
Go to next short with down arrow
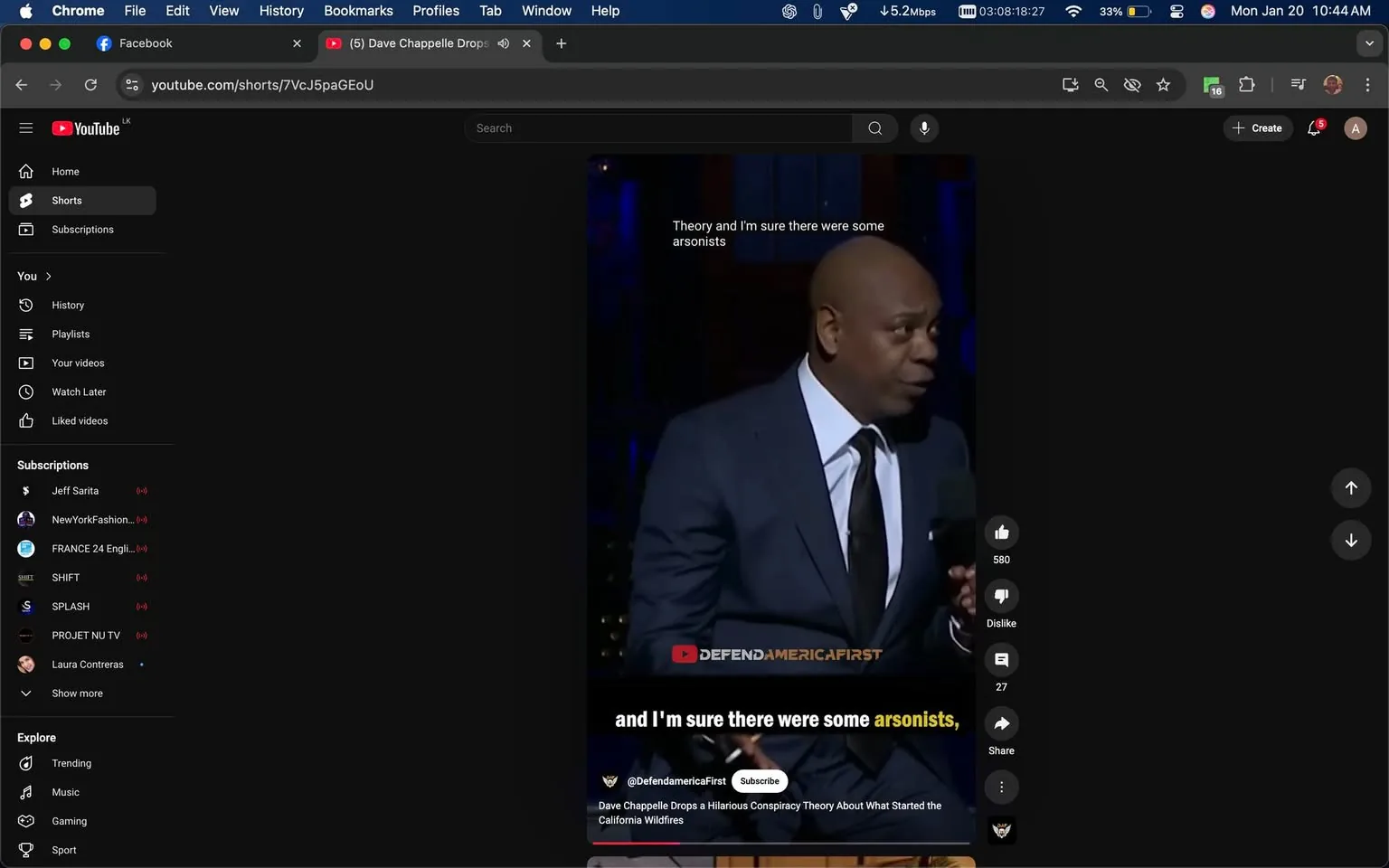tap(1350, 541)
